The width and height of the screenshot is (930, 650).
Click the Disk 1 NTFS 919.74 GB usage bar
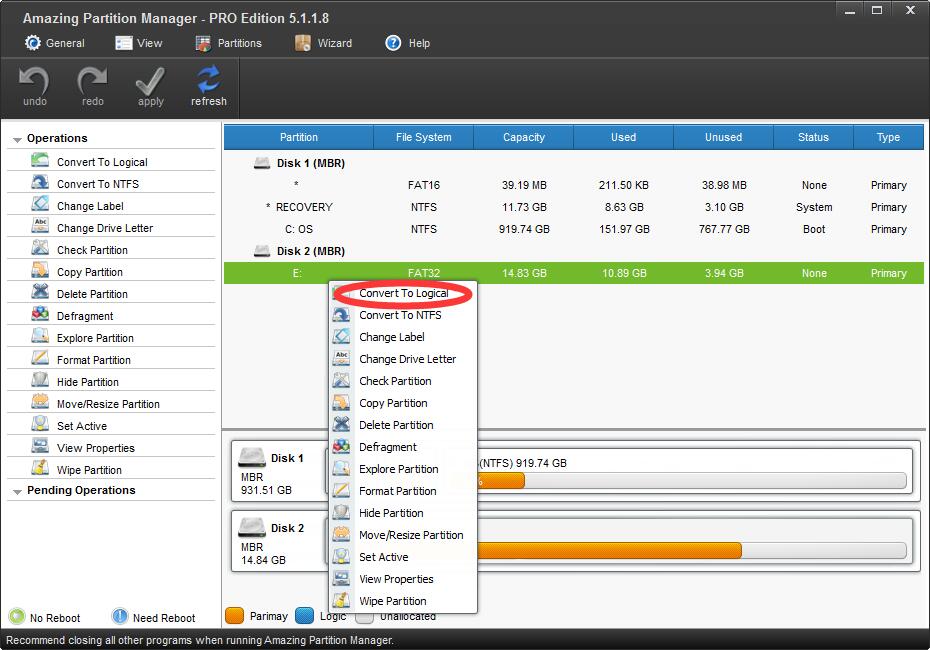(692, 480)
